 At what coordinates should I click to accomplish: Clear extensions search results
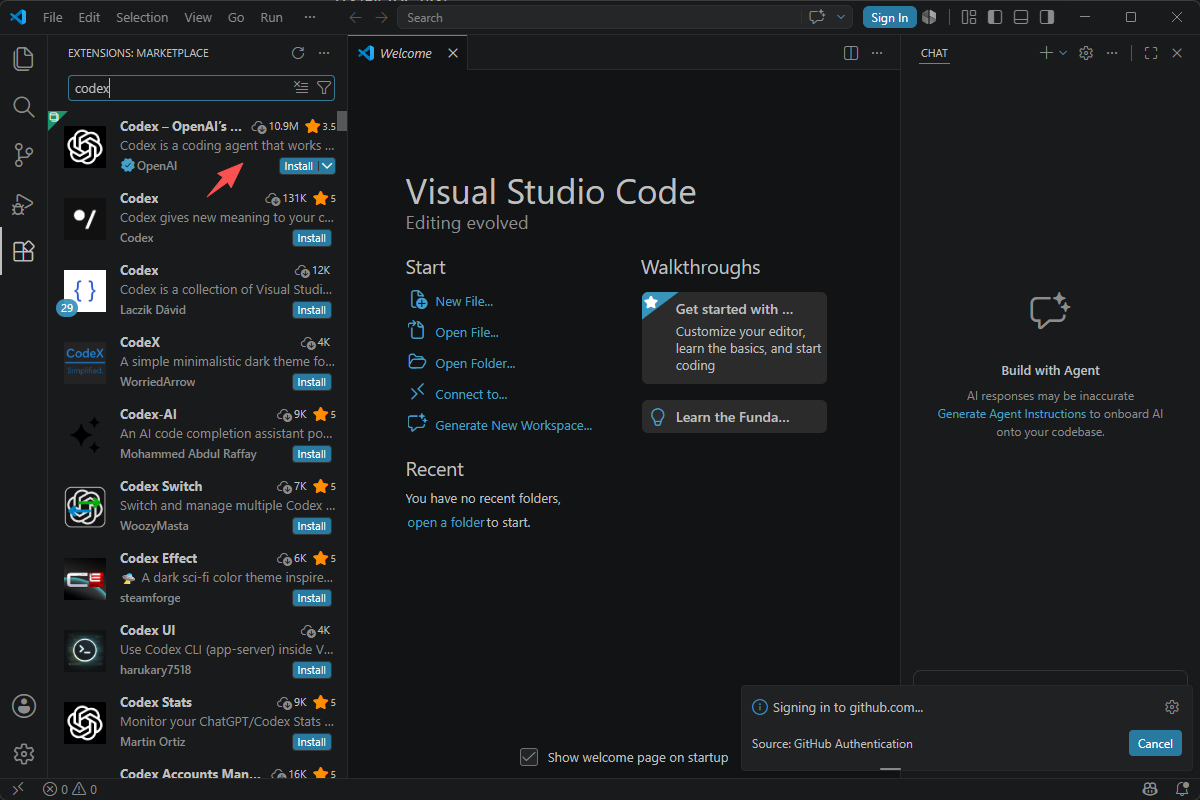(x=301, y=88)
